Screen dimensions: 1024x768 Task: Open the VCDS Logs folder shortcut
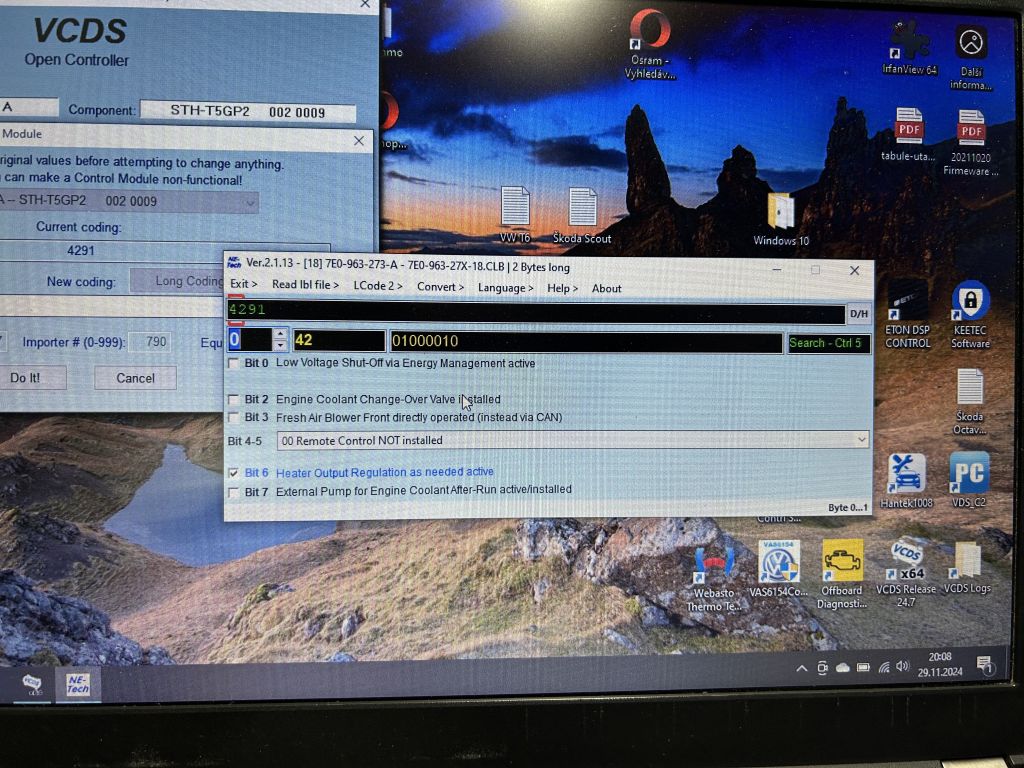967,562
